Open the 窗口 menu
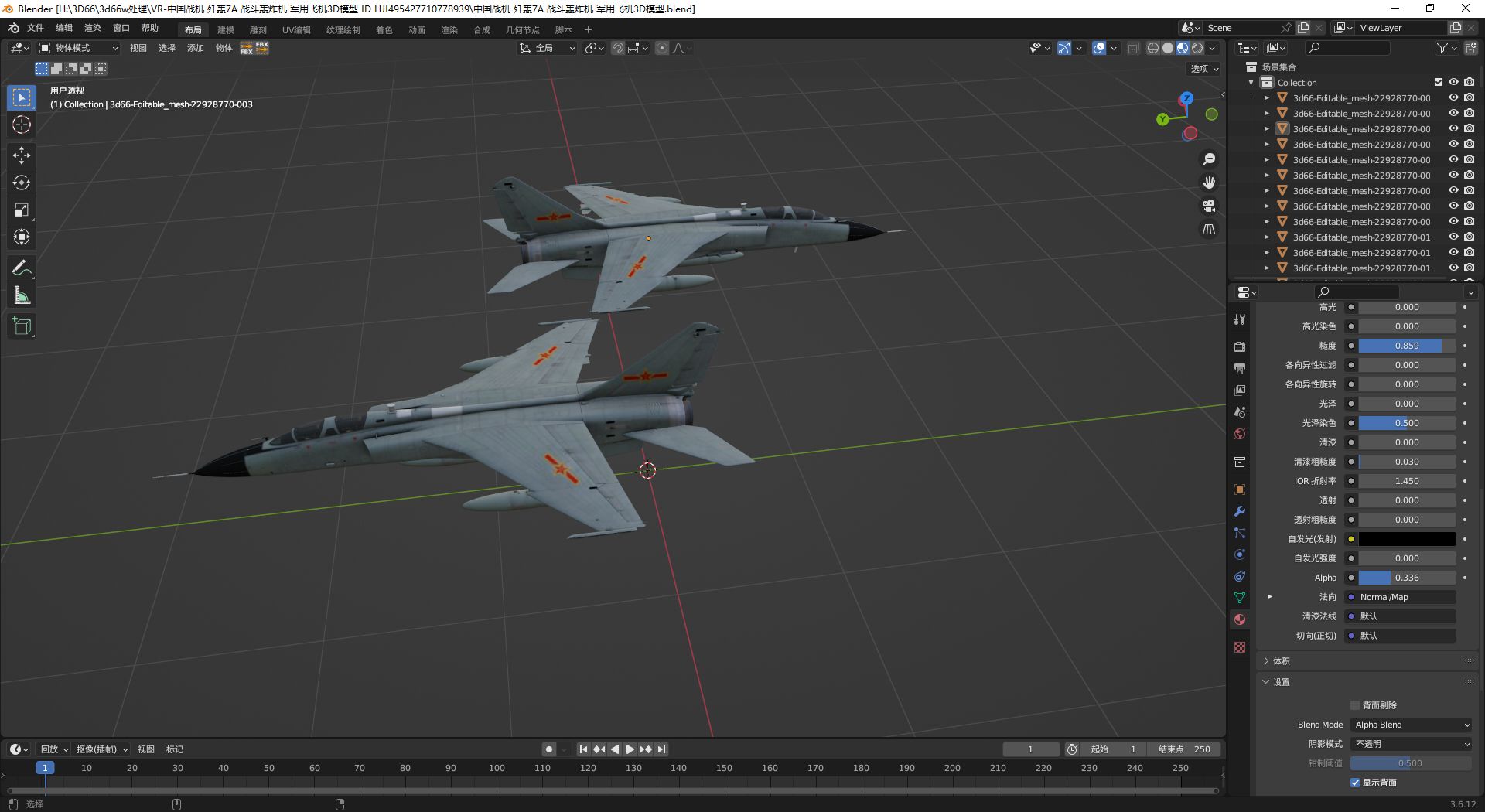Viewport: 1485px width, 812px height. pyautogui.click(x=121, y=29)
